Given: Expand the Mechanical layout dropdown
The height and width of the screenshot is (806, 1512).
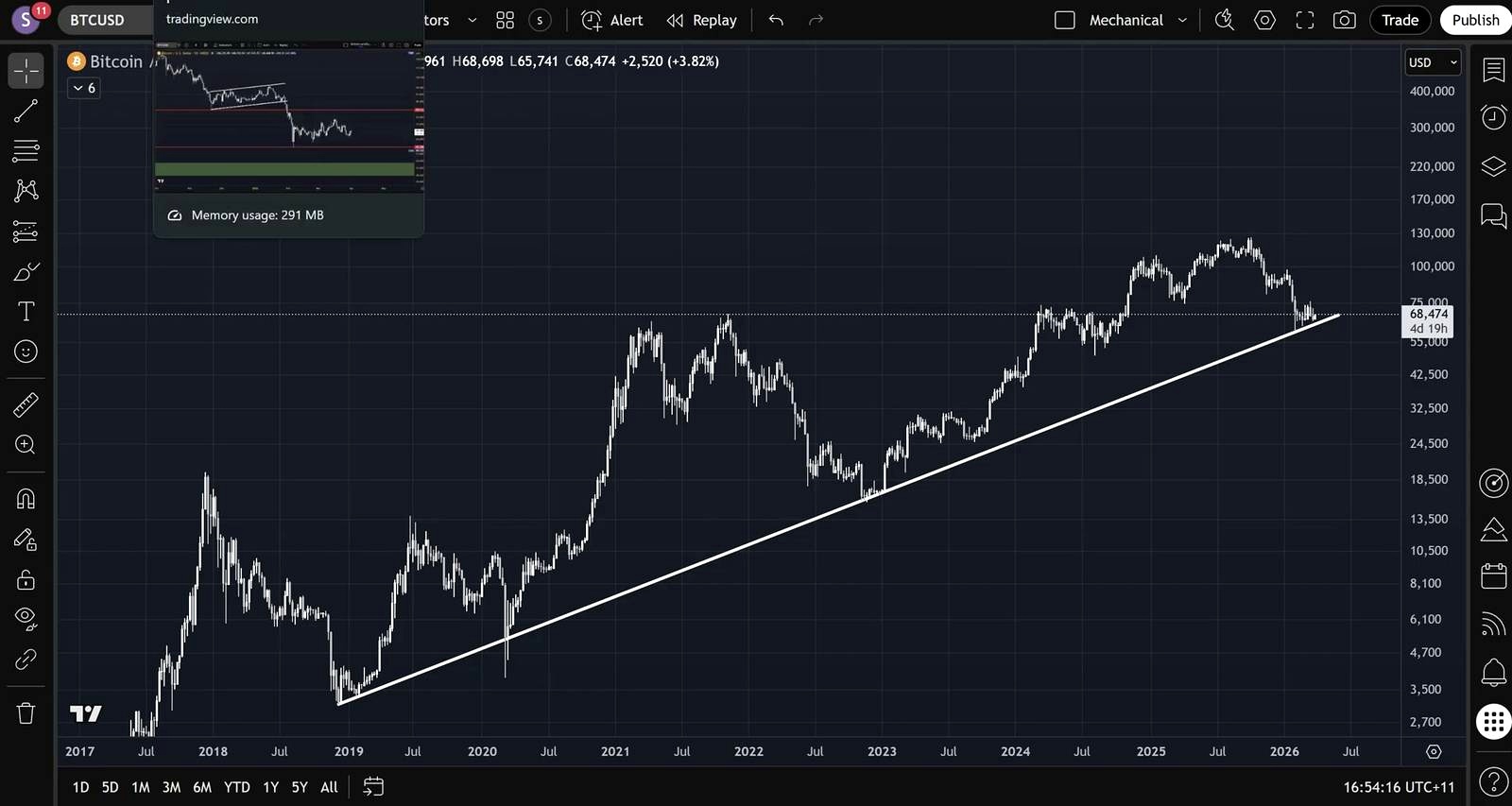Looking at the screenshot, I should (x=1182, y=20).
